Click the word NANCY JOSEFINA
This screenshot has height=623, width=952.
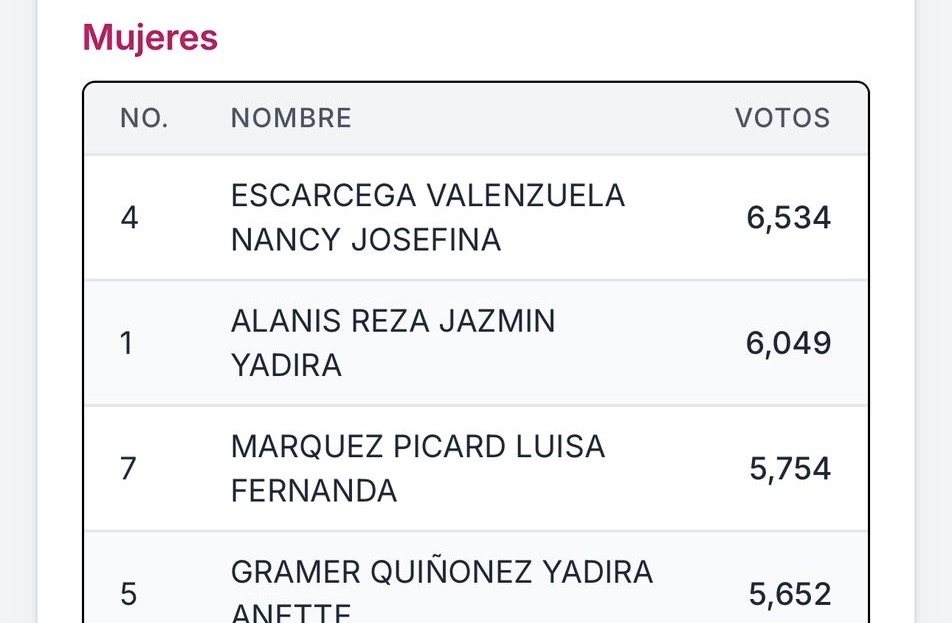pyautogui.click(x=366, y=240)
